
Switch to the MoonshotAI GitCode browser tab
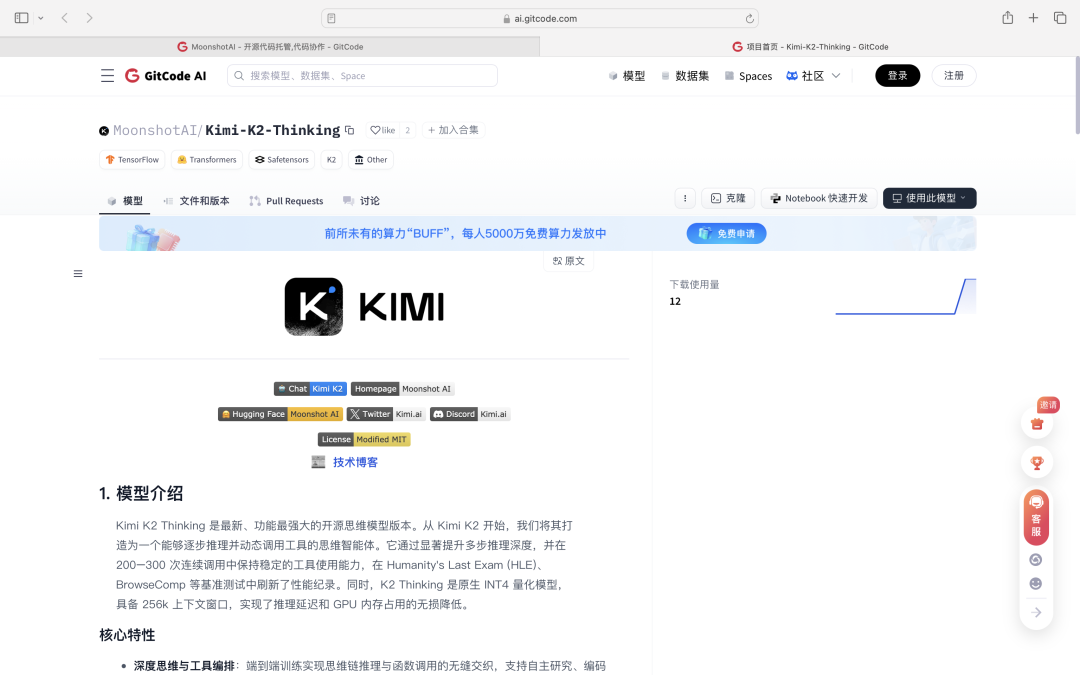point(270,47)
